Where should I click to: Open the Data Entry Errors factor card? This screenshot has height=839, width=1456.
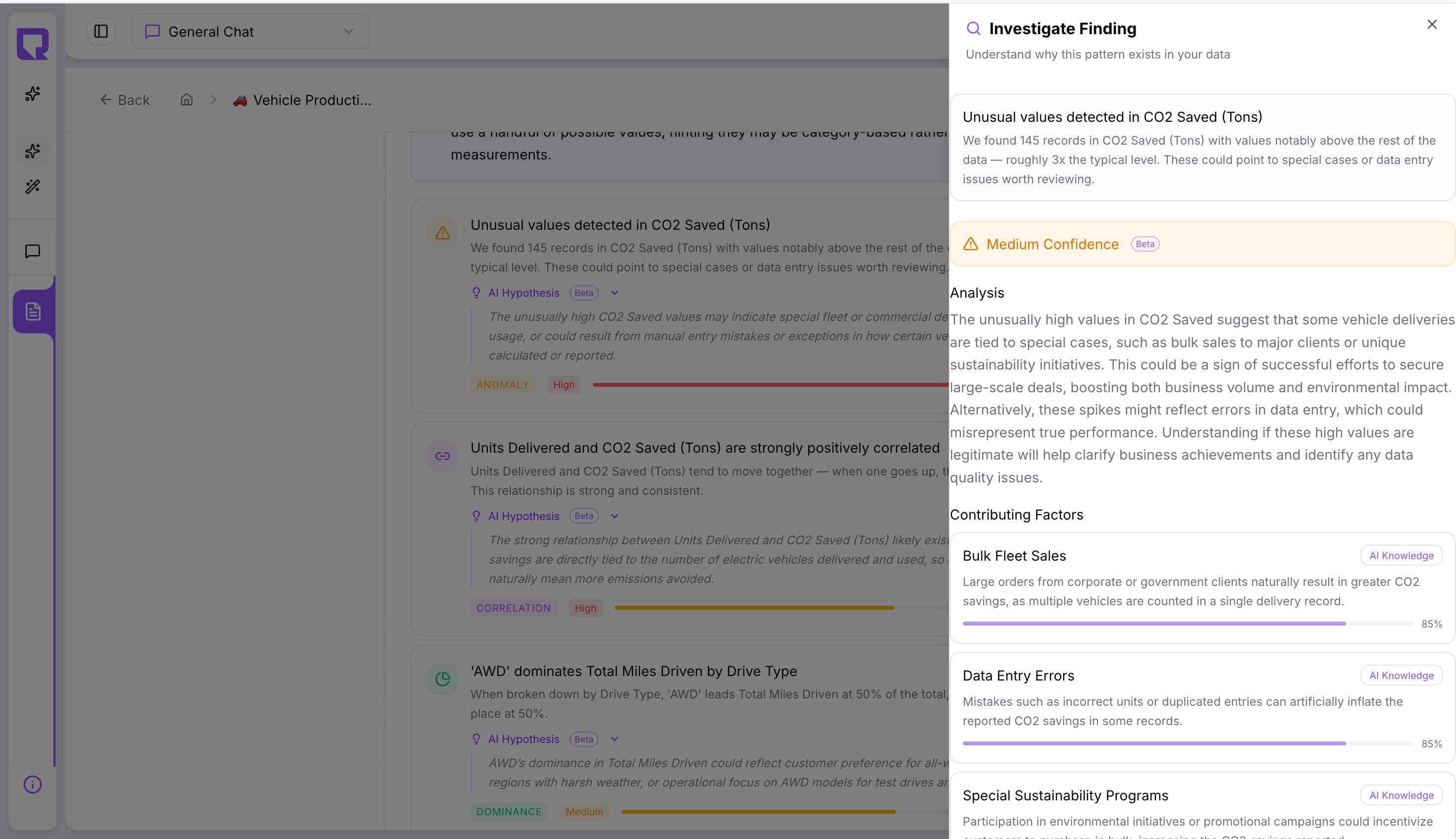pyautogui.click(x=1202, y=707)
